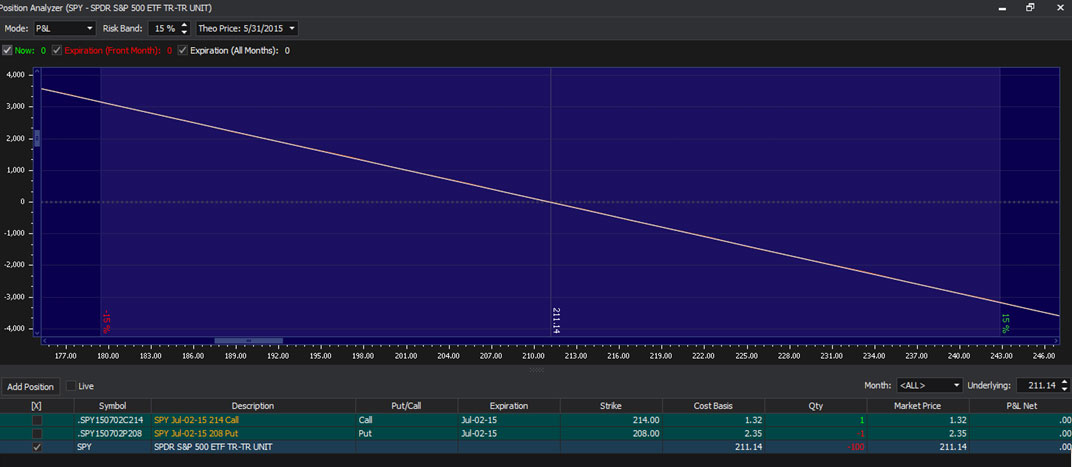Check the SPY Jul-02-15 214 Call row

click(37, 420)
